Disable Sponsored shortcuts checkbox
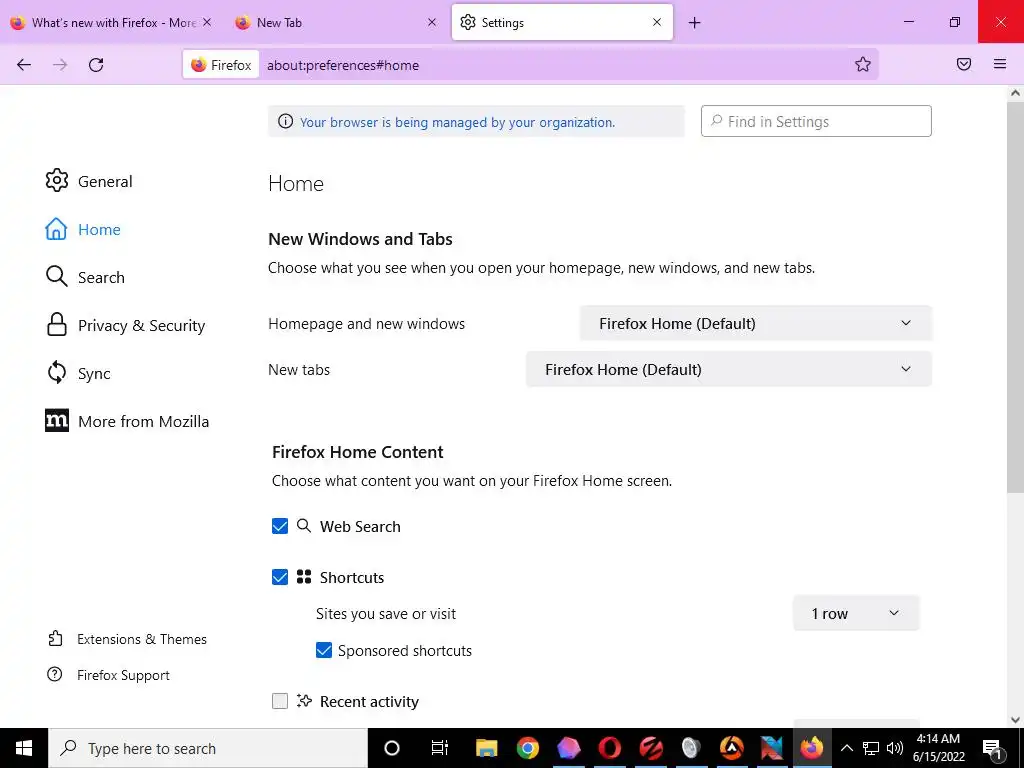Viewport: 1024px width, 768px height. (324, 650)
